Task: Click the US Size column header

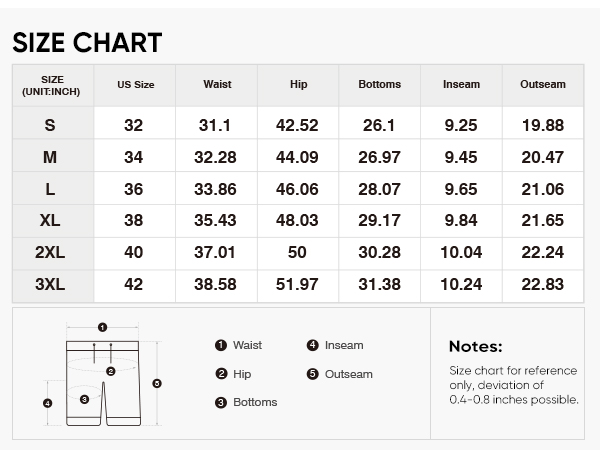Action: point(135,85)
